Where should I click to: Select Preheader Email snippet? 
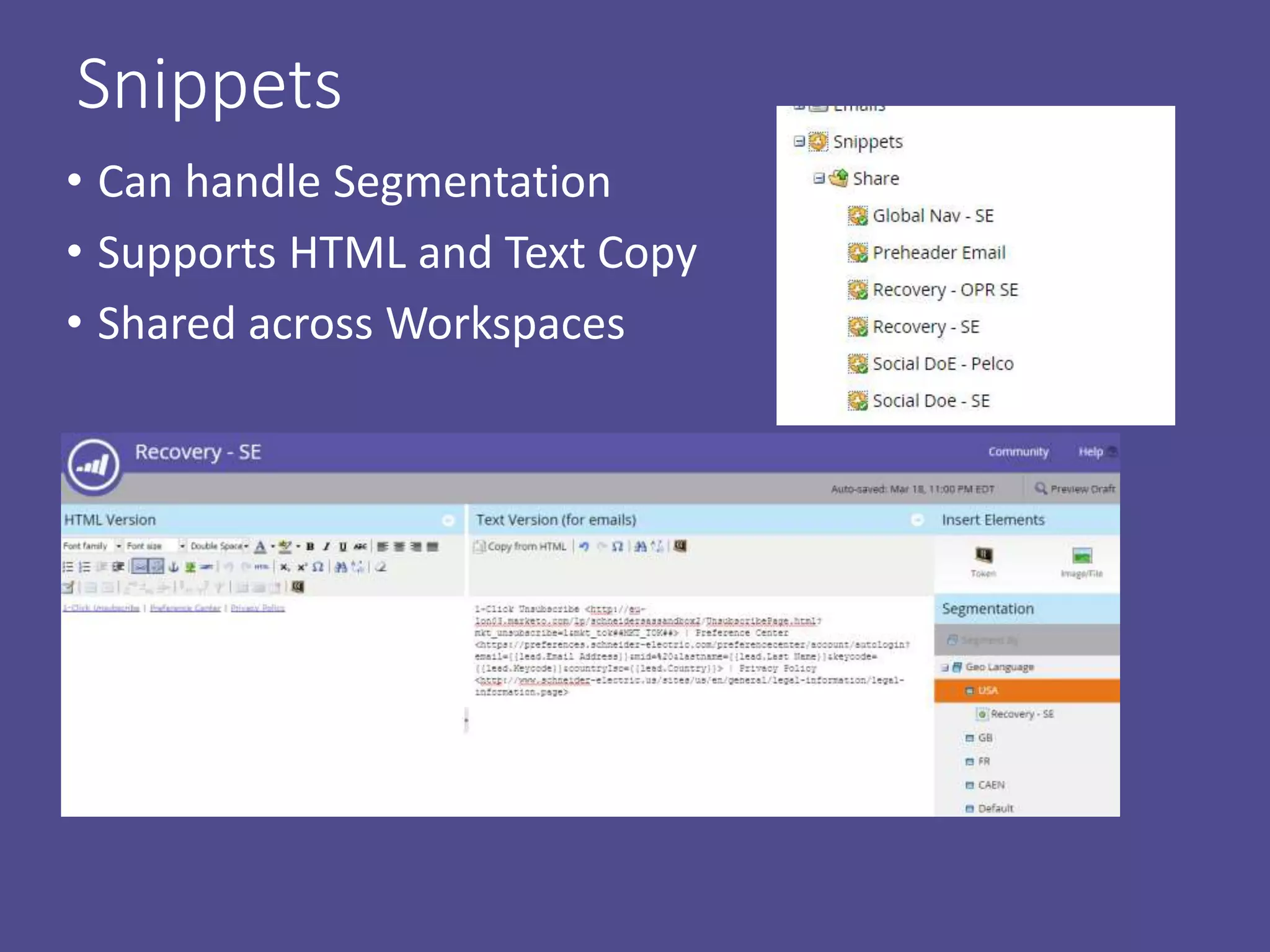pyautogui.click(x=927, y=253)
